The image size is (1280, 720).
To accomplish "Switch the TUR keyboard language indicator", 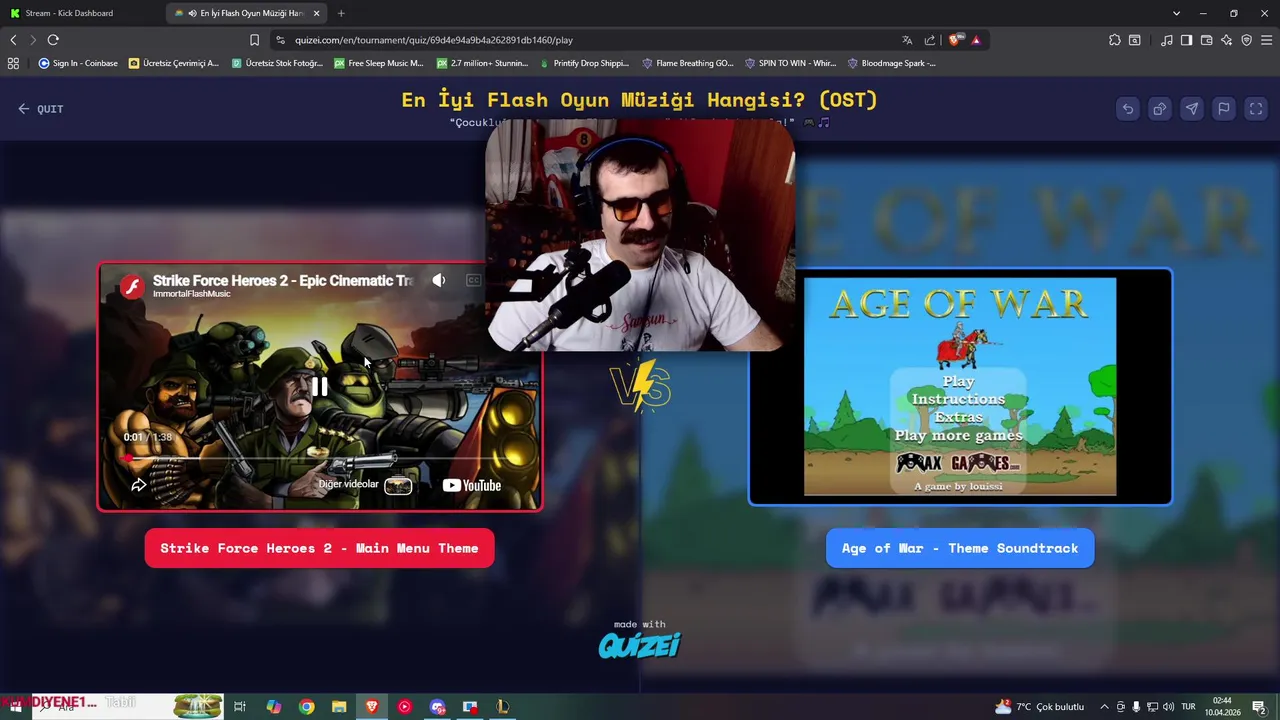I will [x=1189, y=707].
